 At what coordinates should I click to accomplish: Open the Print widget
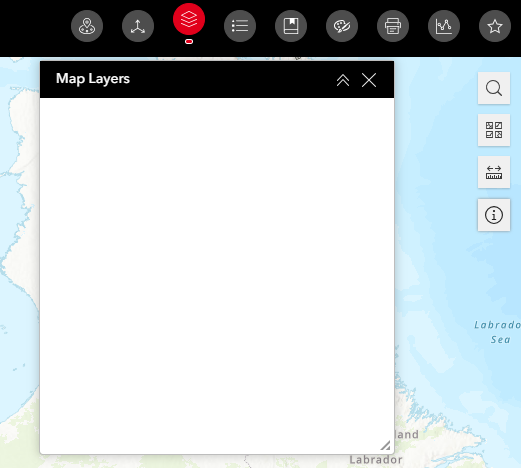[x=393, y=26]
